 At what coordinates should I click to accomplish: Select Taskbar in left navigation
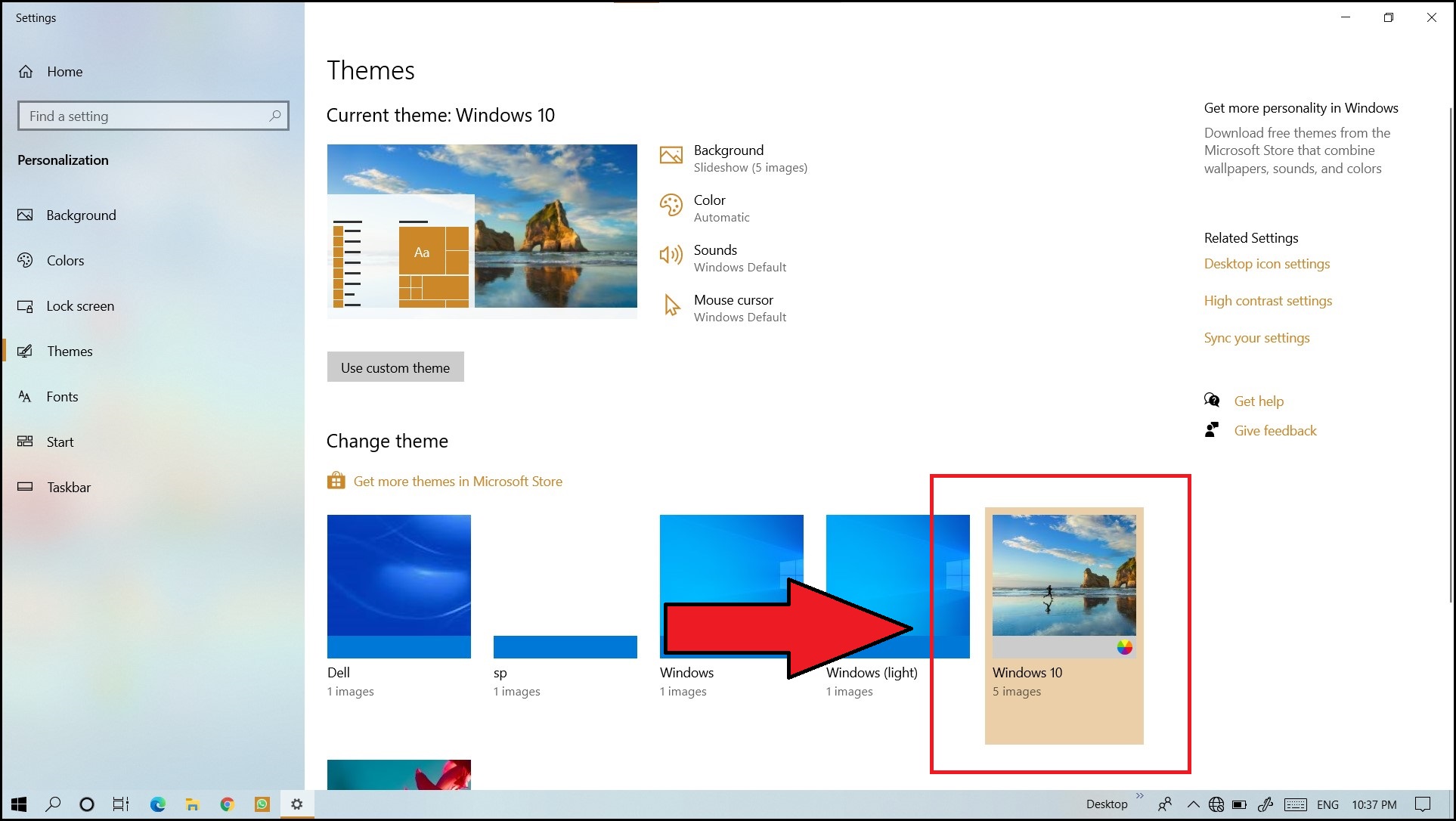point(68,488)
